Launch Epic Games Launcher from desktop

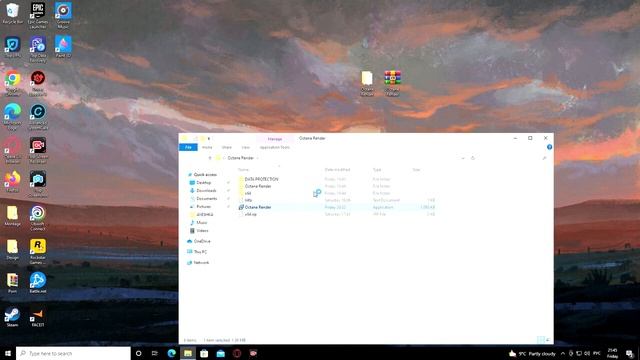click(x=38, y=15)
